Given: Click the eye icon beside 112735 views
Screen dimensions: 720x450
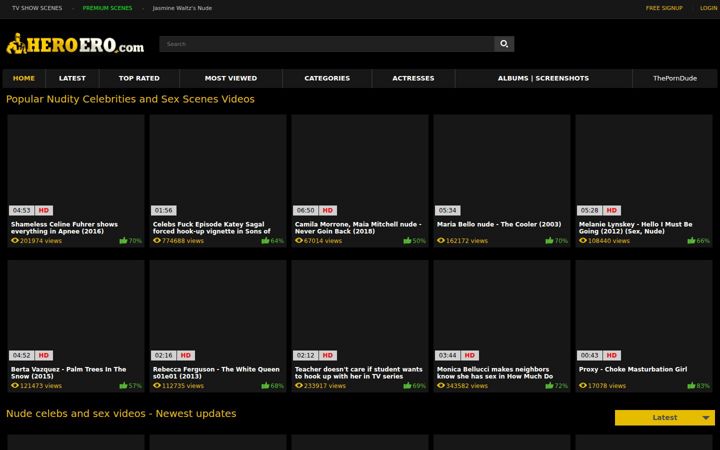Looking at the screenshot, I should coord(157,386).
